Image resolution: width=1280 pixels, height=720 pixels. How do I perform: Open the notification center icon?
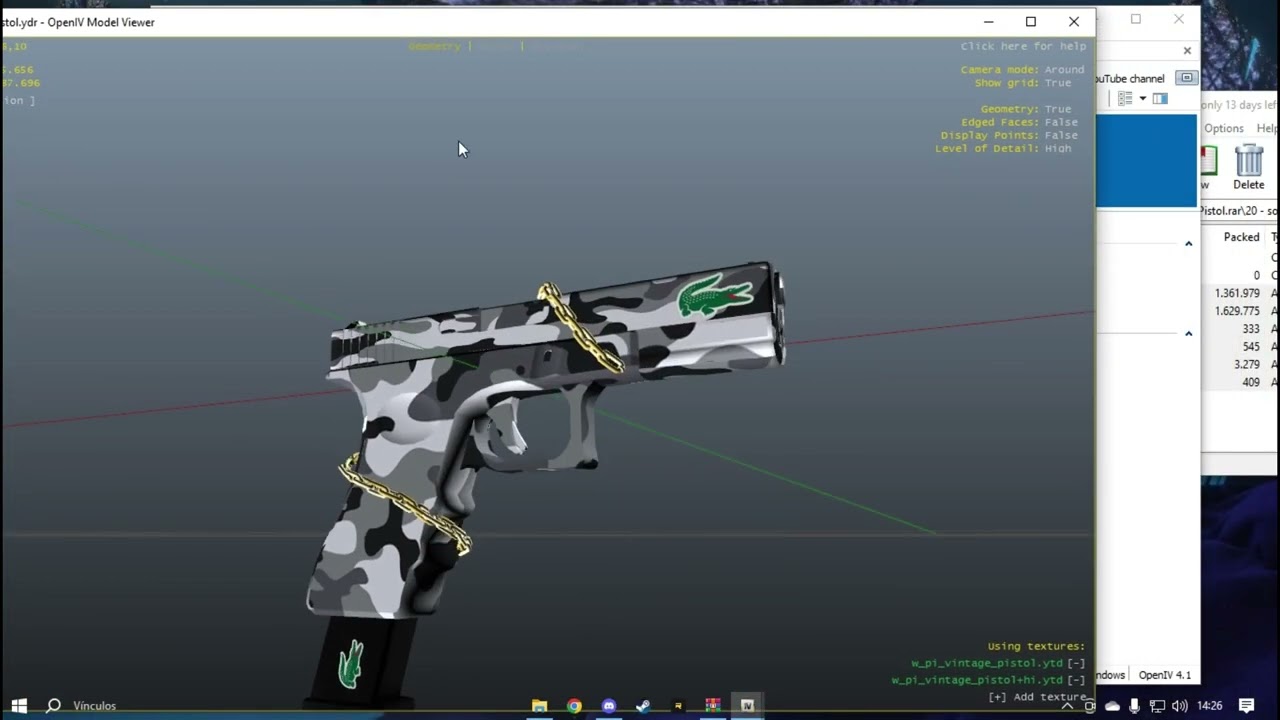pyautogui.click(x=1247, y=706)
